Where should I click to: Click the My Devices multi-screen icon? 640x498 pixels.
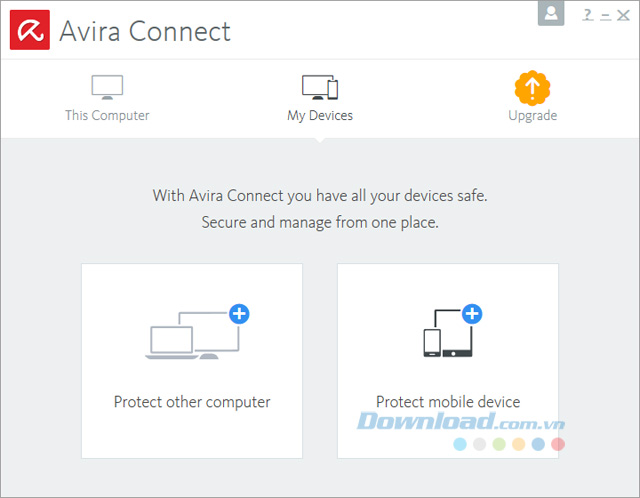tap(320, 87)
